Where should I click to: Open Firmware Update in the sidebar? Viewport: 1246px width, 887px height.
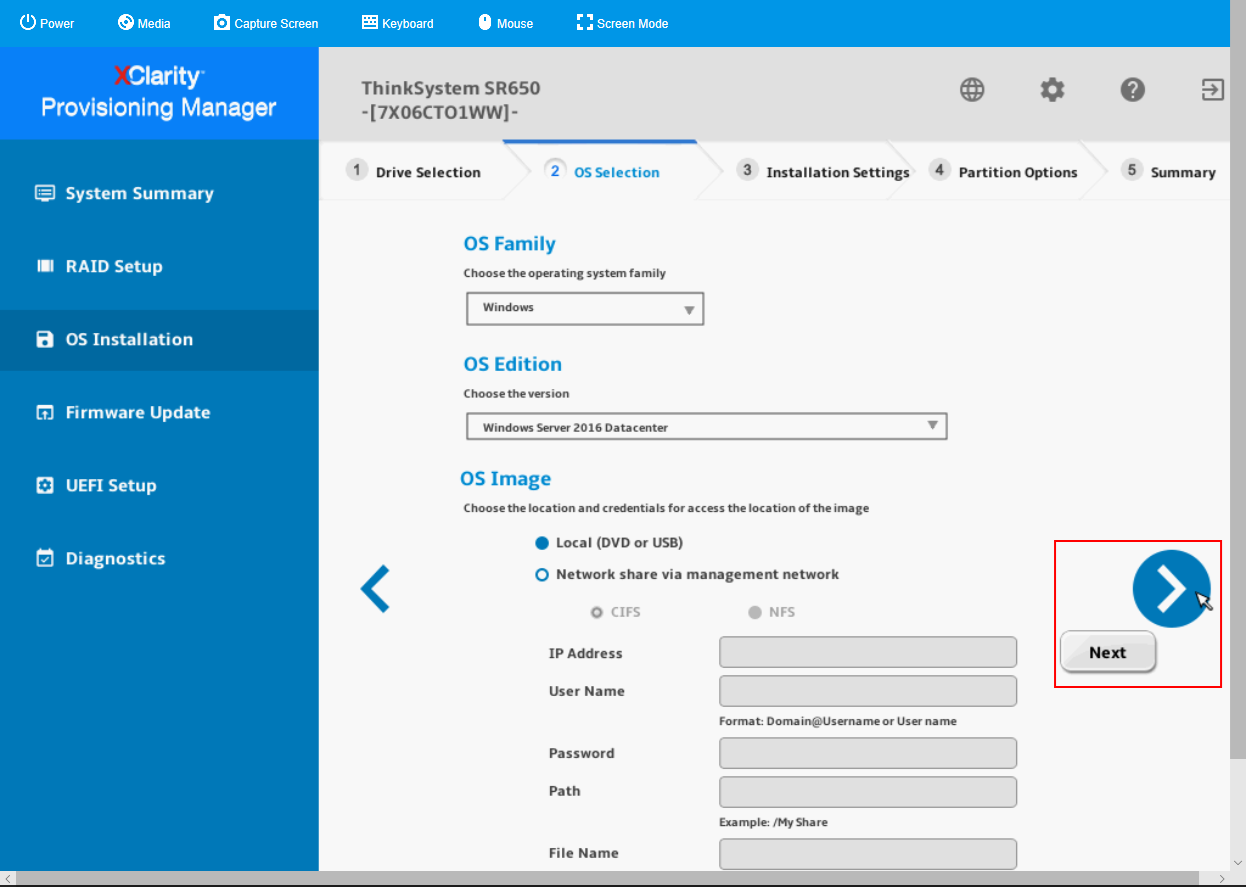(x=159, y=412)
